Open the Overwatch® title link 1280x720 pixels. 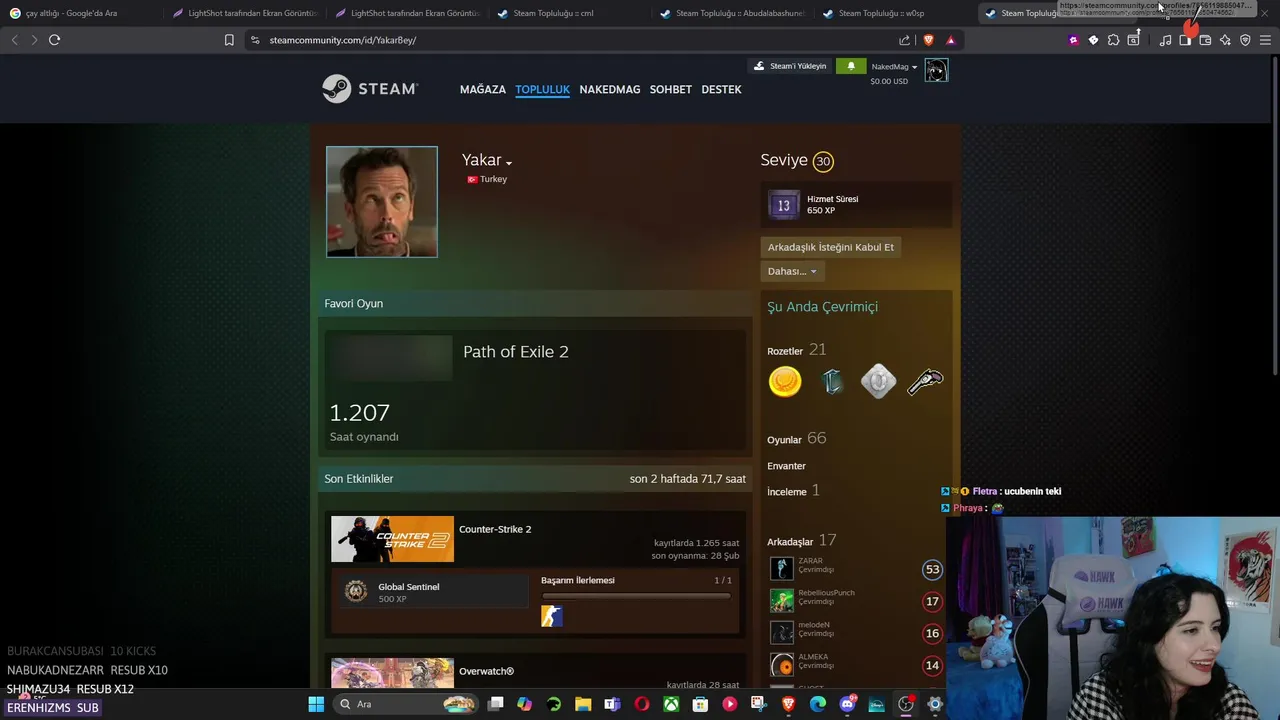click(x=486, y=671)
